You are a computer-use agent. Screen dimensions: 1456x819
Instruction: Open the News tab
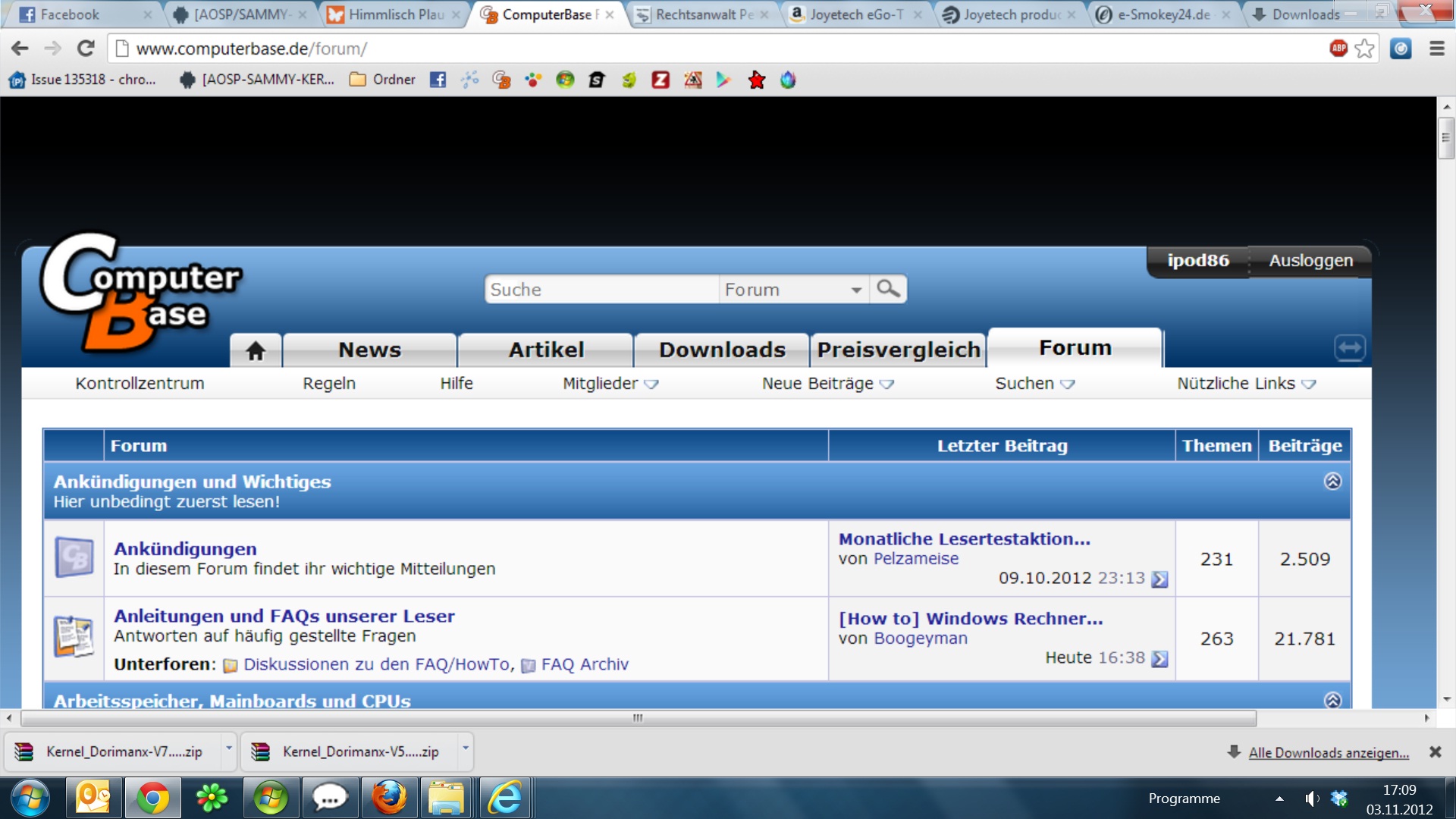(369, 350)
